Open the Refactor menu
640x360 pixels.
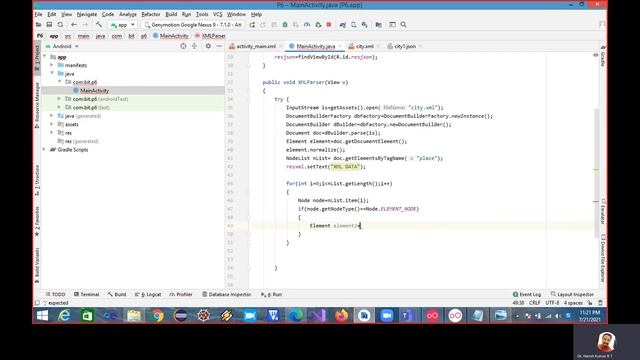[x=151, y=14]
